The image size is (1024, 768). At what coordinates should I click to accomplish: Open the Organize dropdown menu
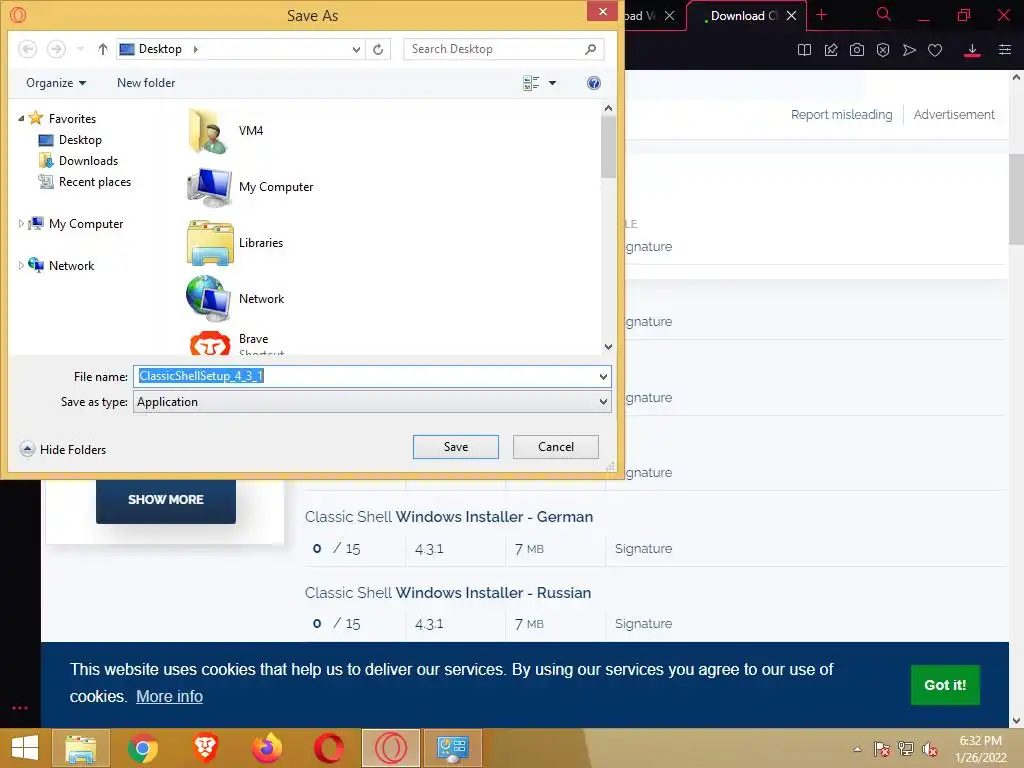(x=56, y=83)
